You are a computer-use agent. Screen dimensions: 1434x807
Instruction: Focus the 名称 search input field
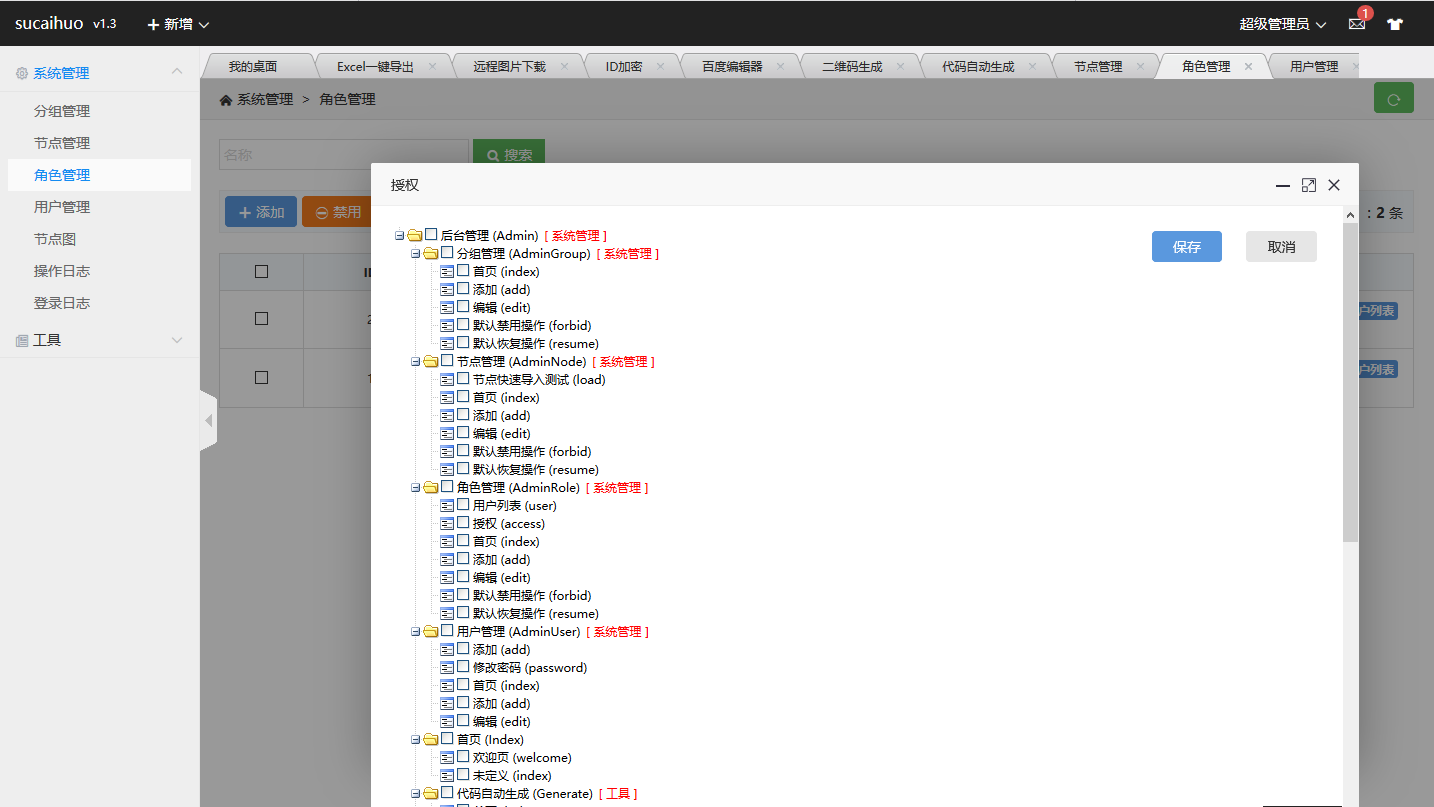344,155
